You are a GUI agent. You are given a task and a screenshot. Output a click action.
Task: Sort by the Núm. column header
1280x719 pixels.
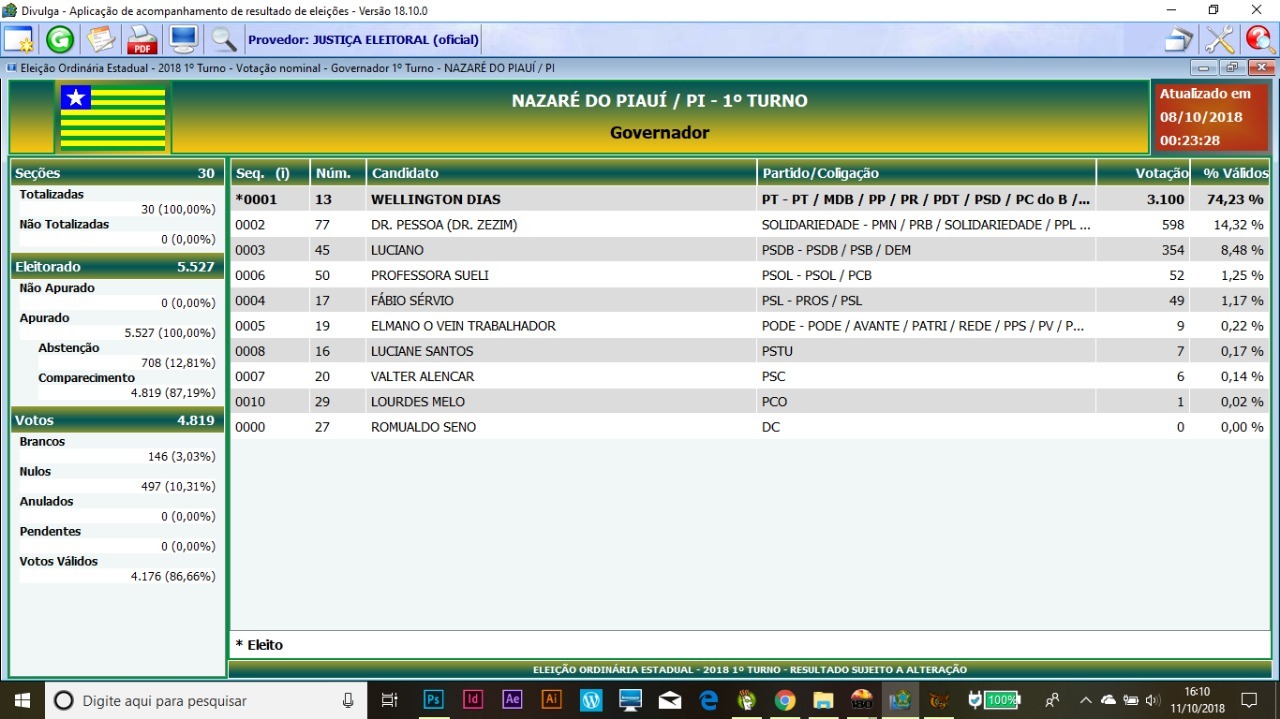coord(338,173)
